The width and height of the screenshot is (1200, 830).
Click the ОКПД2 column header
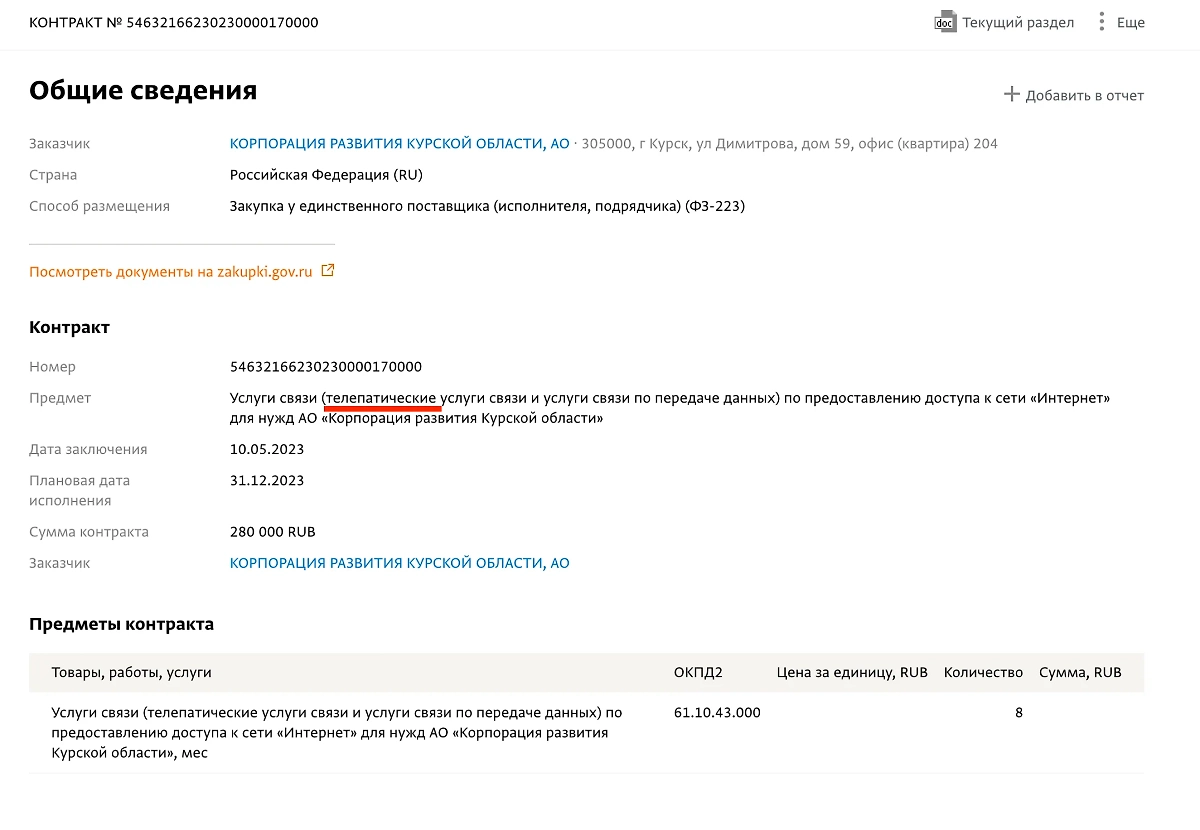(x=698, y=673)
